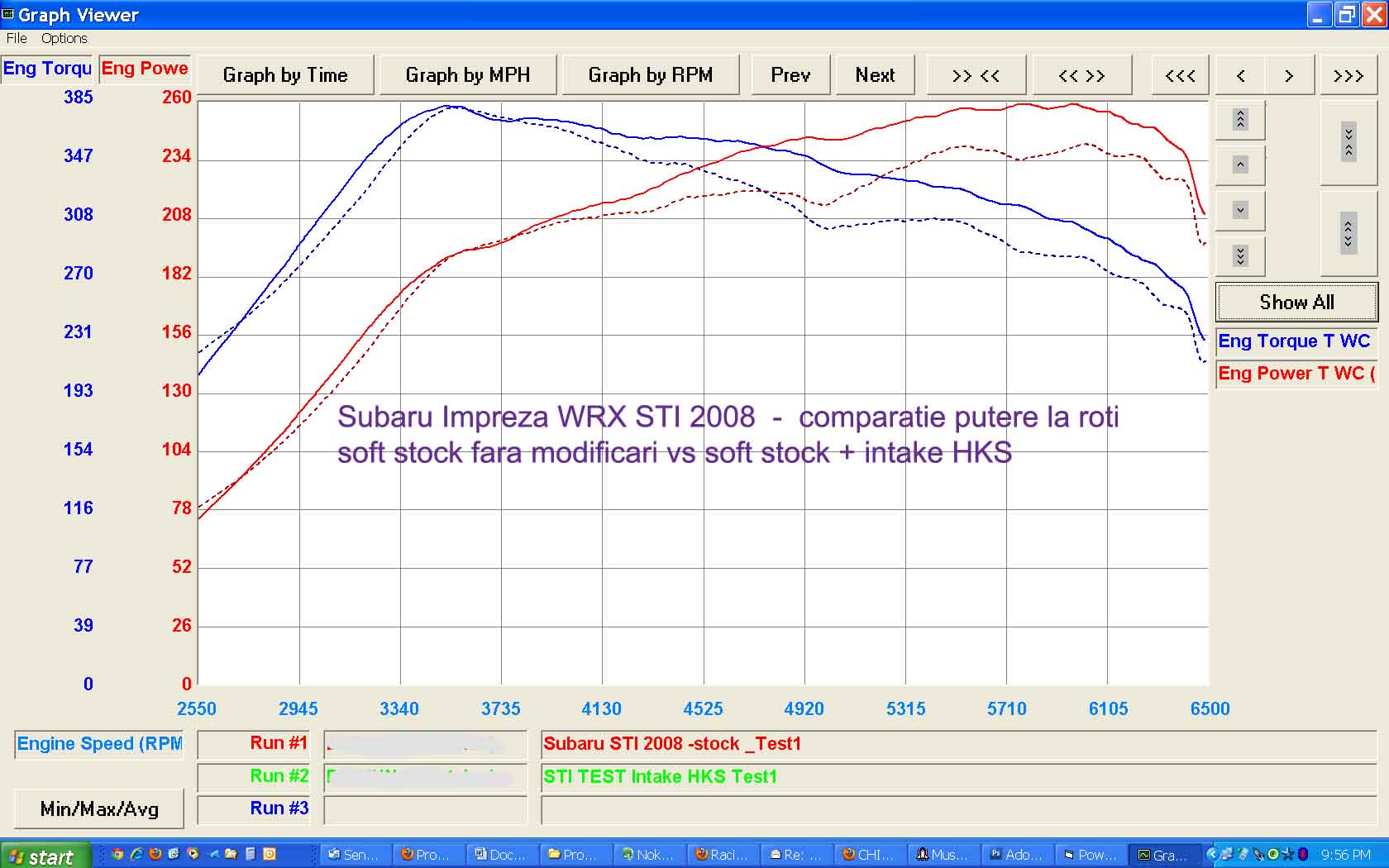
Task: Click the 6500 RPM axis value
Action: click(1210, 708)
